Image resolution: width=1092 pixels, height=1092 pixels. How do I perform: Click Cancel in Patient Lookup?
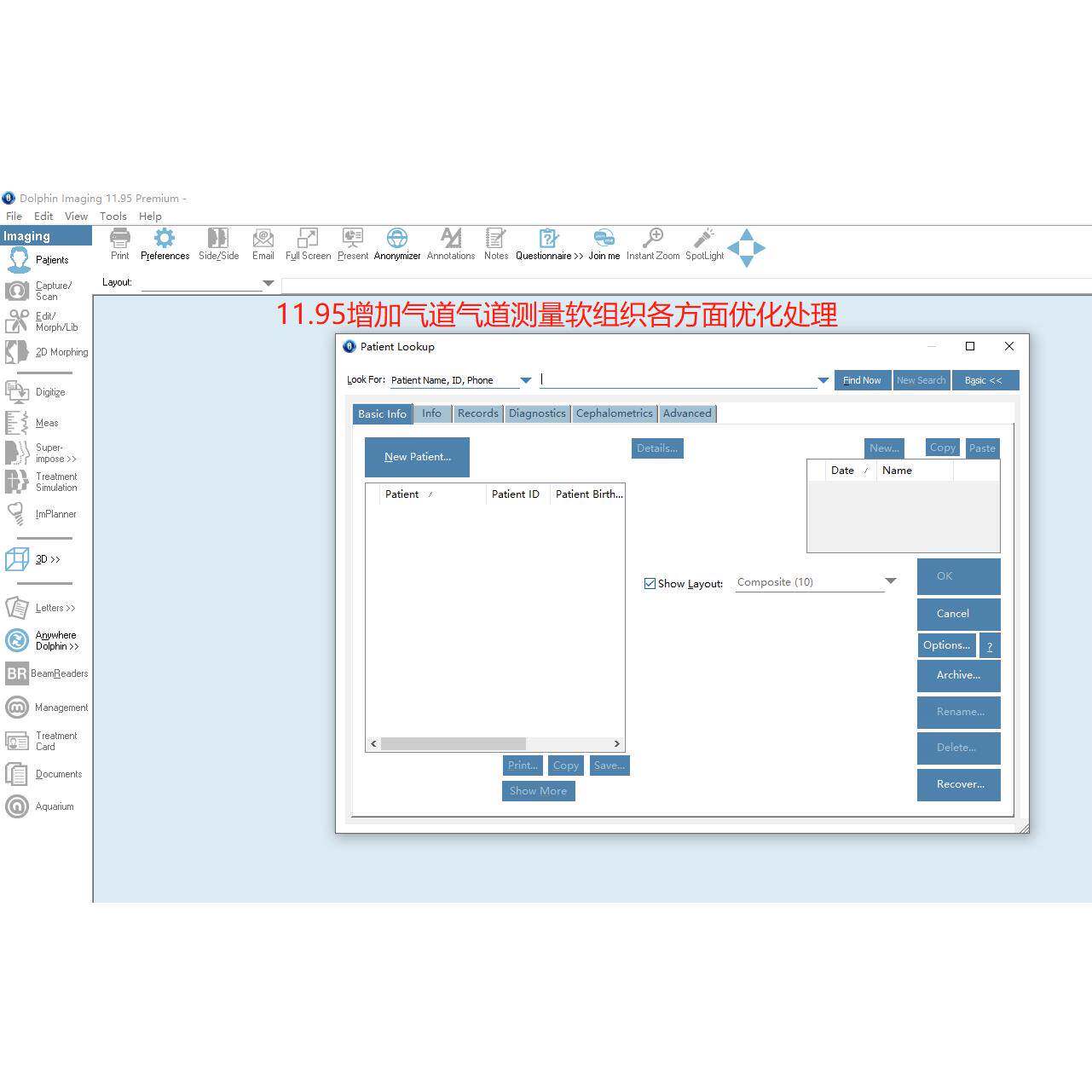click(958, 614)
